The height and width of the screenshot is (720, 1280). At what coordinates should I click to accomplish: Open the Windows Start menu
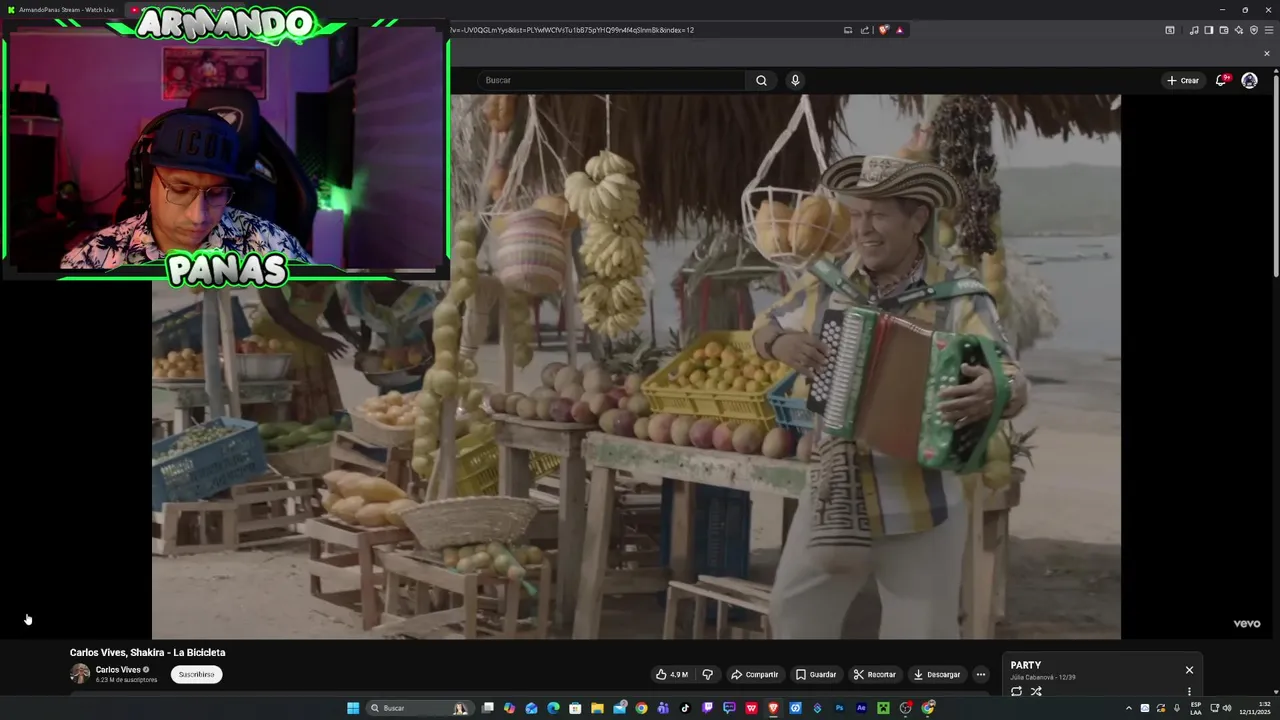pyautogui.click(x=353, y=708)
